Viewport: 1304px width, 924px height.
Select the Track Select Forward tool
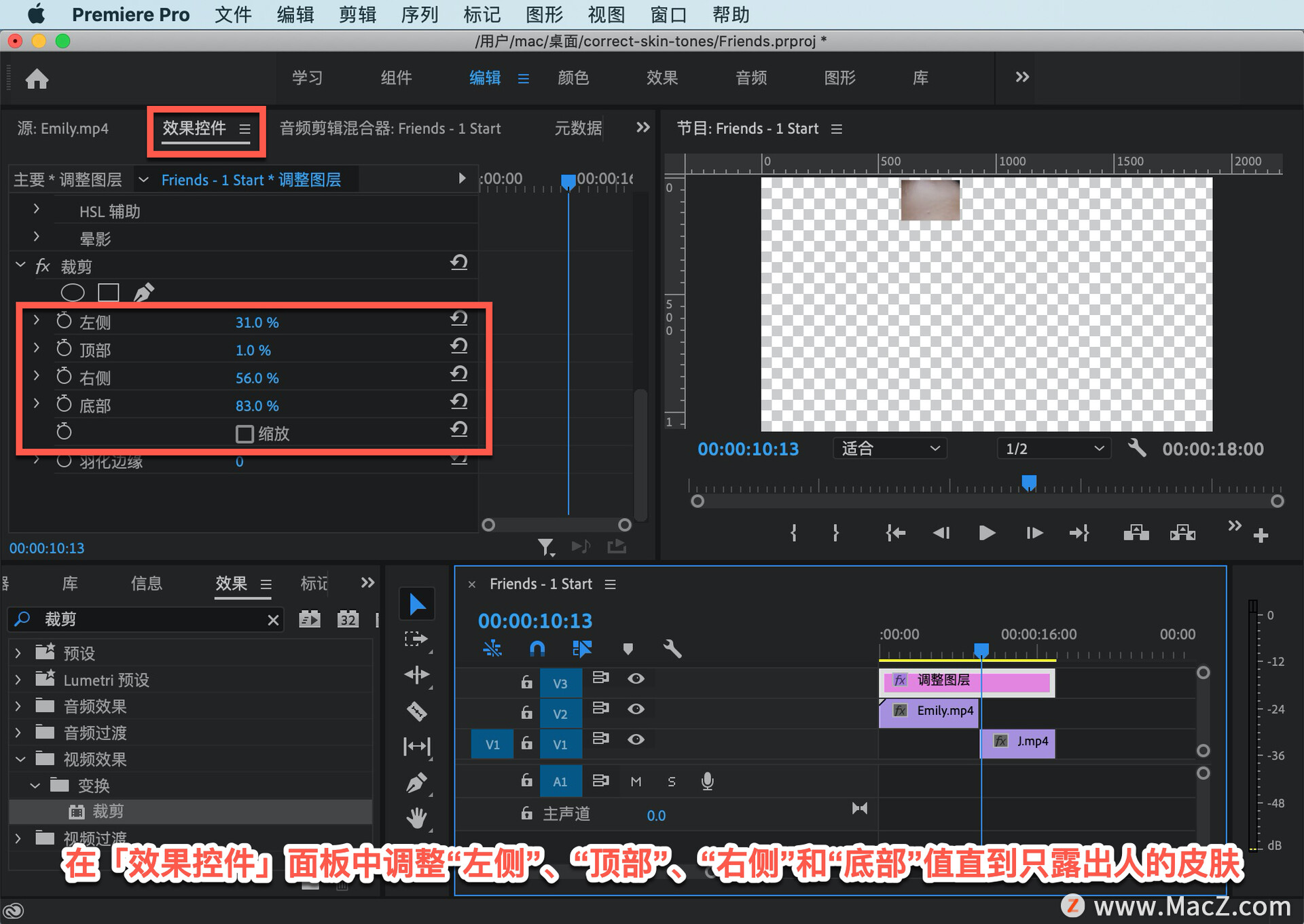click(415, 639)
